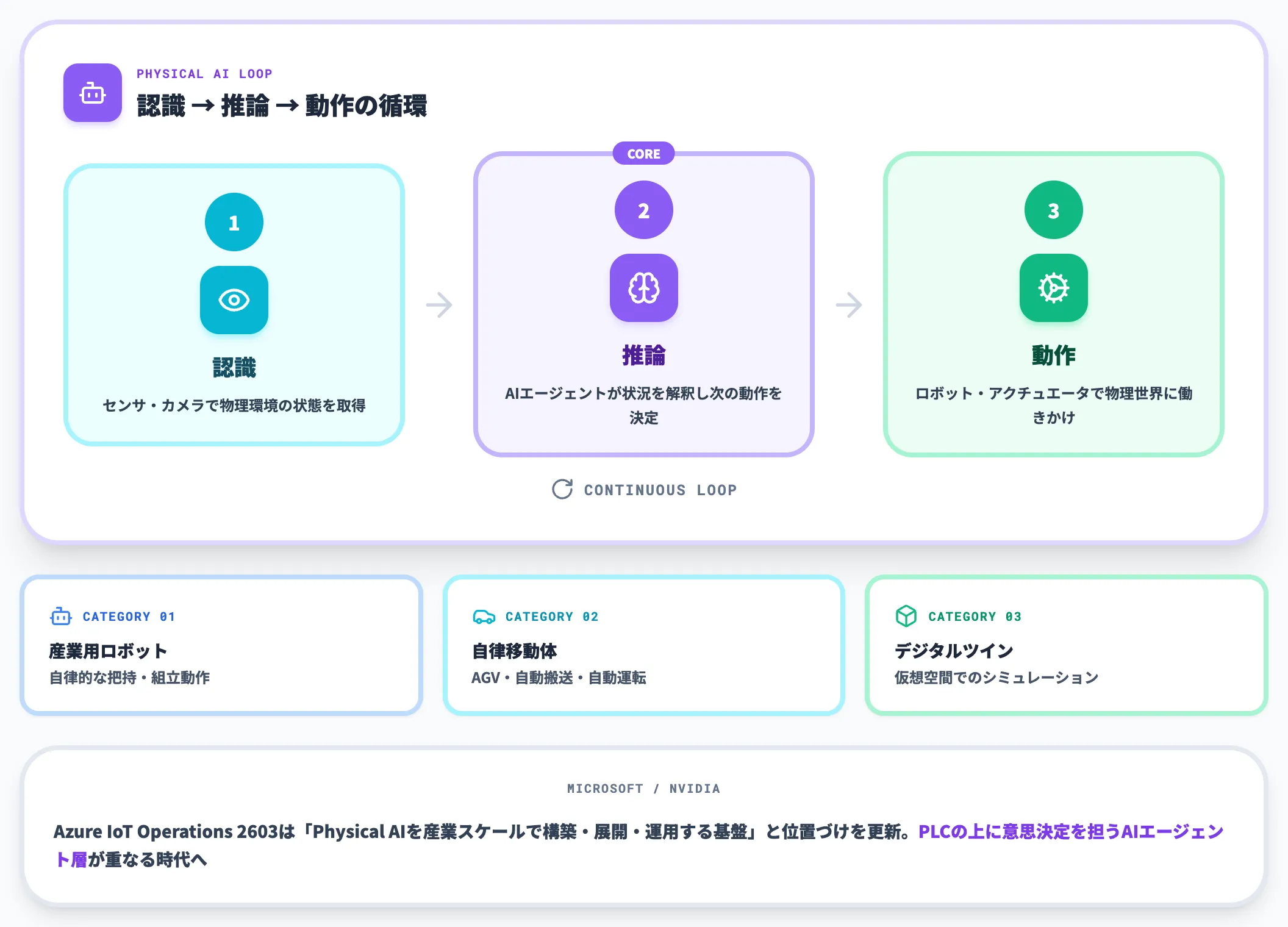Screen dimensions: 1288x927
Task: Click the CORE badge above the 推論 card
Action: (x=644, y=154)
